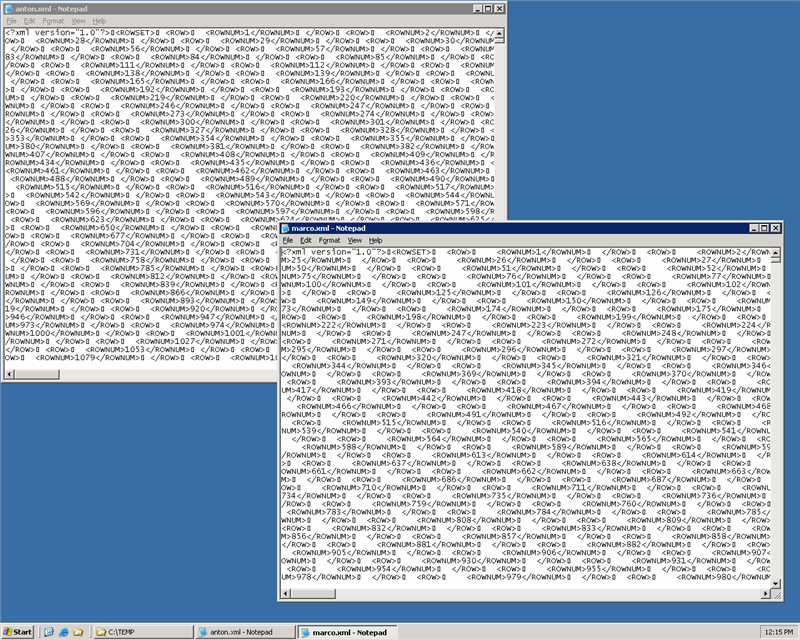The height and width of the screenshot is (640, 800).
Task: Click the Start button on taskbar
Action: coord(17,632)
